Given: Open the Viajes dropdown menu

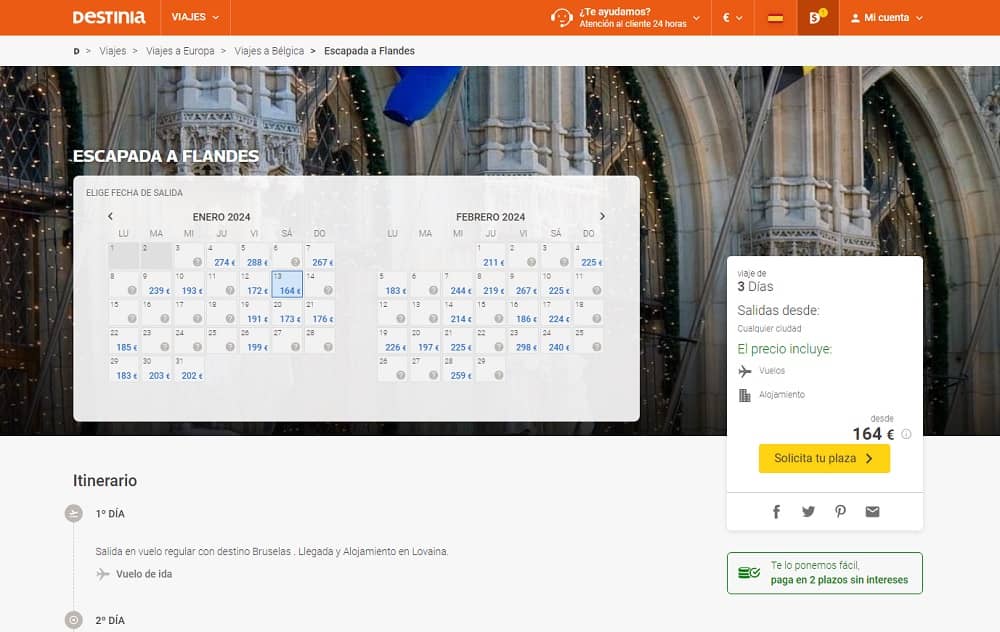Looking at the screenshot, I should pos(195,17).
